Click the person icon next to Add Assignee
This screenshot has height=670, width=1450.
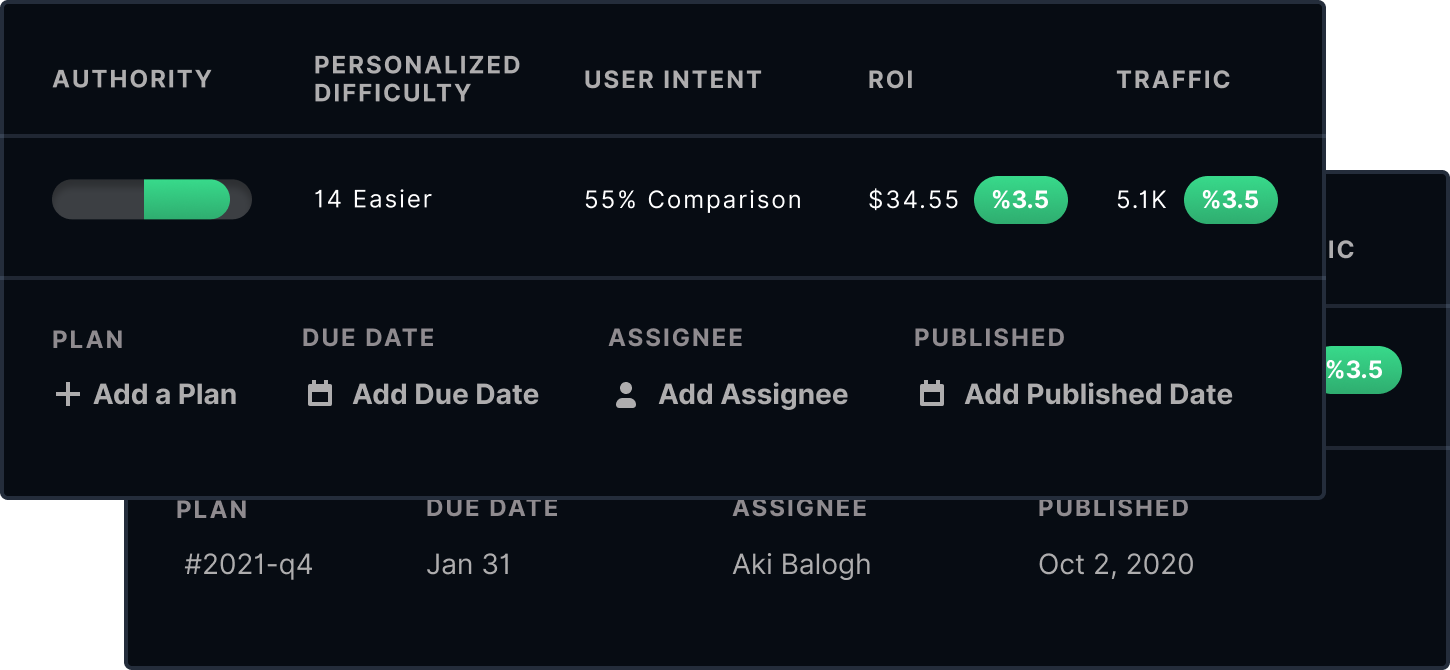[626, 395]
